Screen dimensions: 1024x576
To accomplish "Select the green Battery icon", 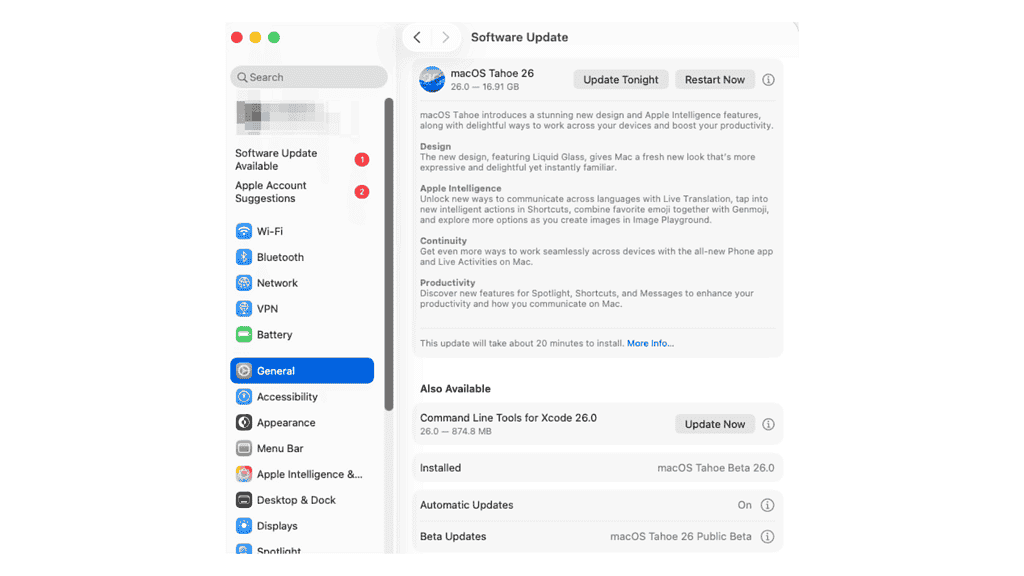I will click(x=244, y=334).
